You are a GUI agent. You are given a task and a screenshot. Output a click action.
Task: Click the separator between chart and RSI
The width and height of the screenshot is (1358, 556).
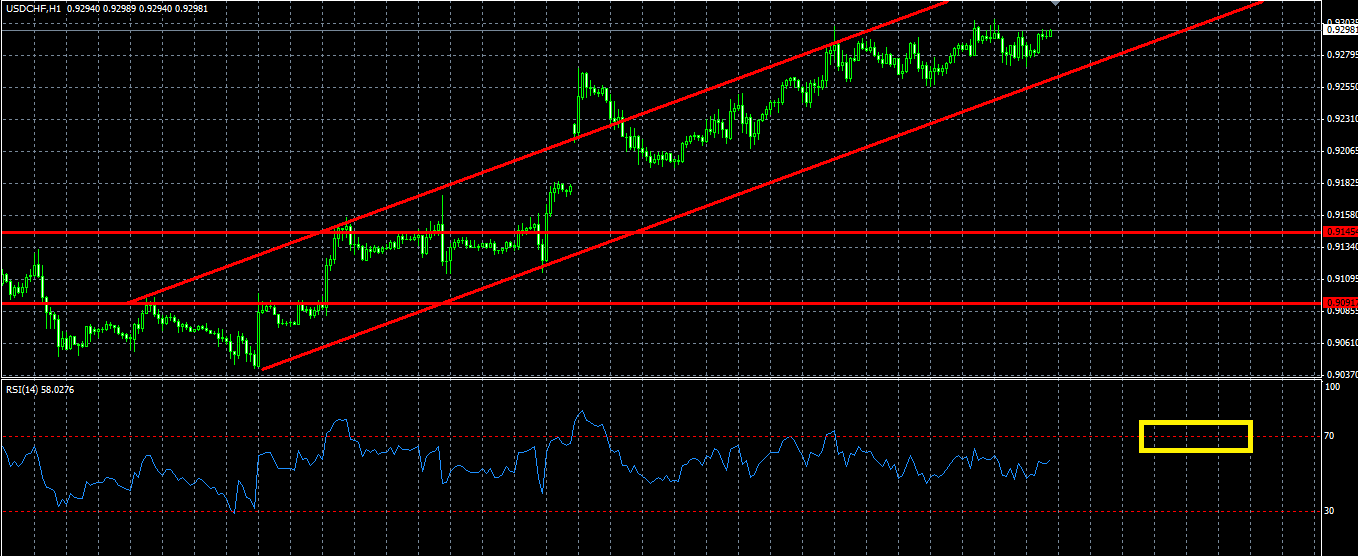click(660, 378)
